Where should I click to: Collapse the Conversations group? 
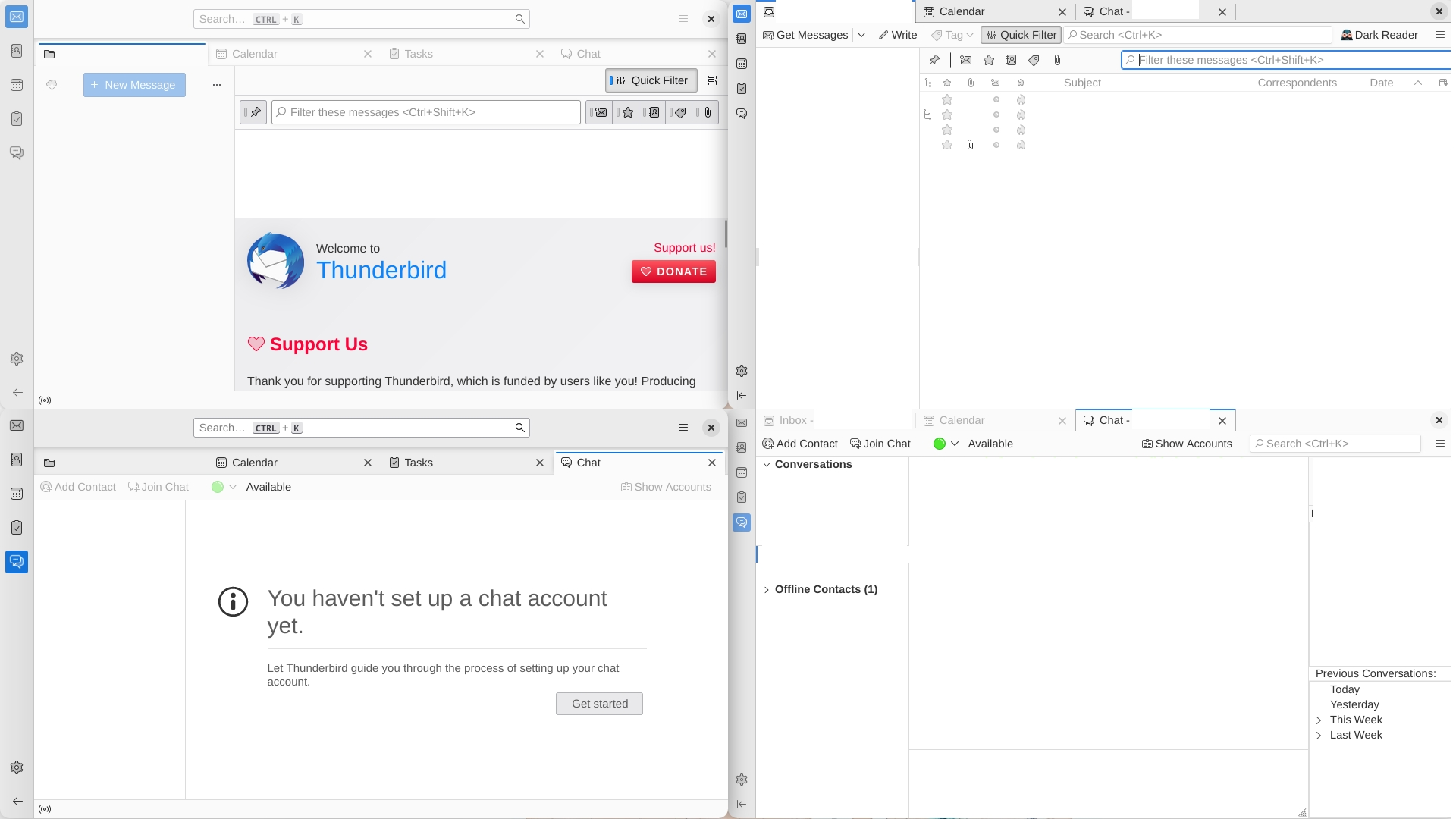point(767,464)
